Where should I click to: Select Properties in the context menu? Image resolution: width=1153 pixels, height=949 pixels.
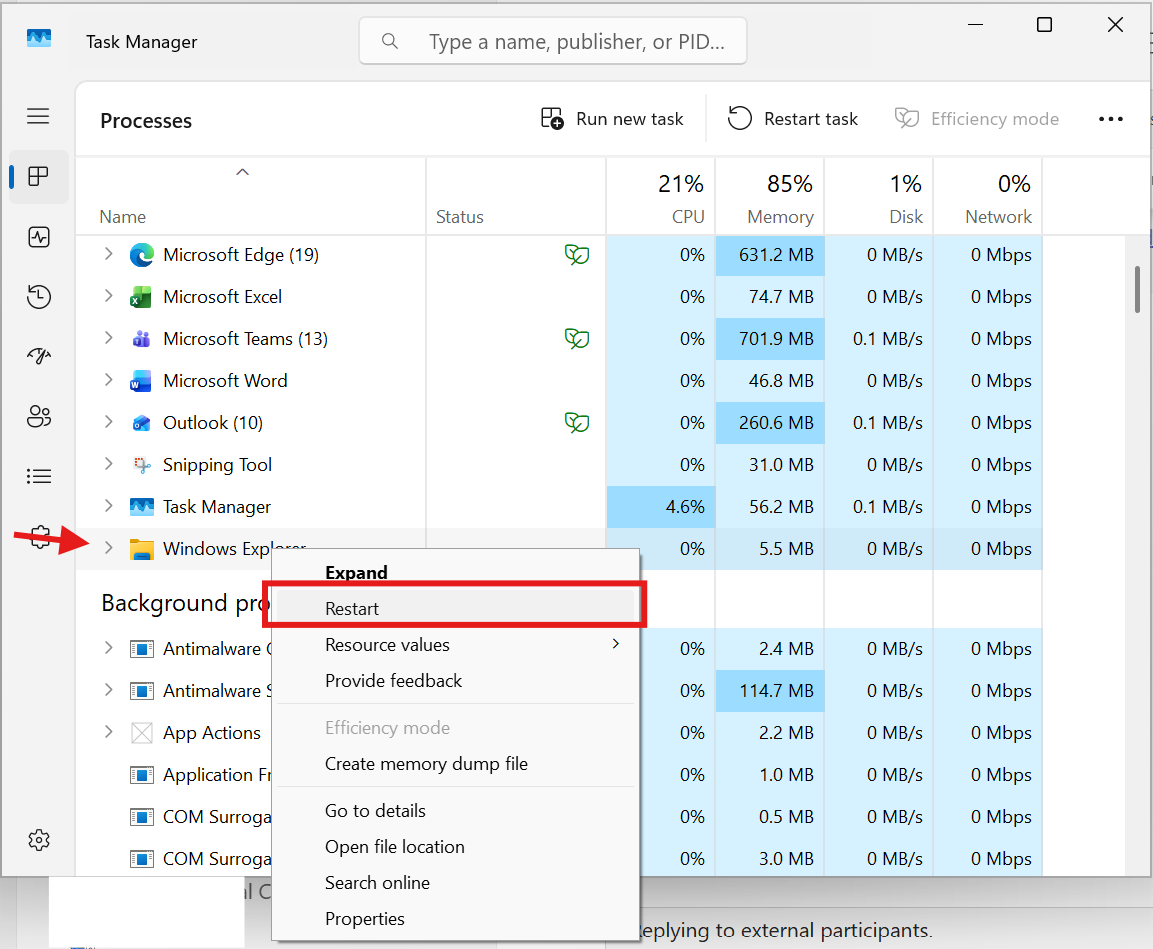pyautogui.click(x=455, y=919)
